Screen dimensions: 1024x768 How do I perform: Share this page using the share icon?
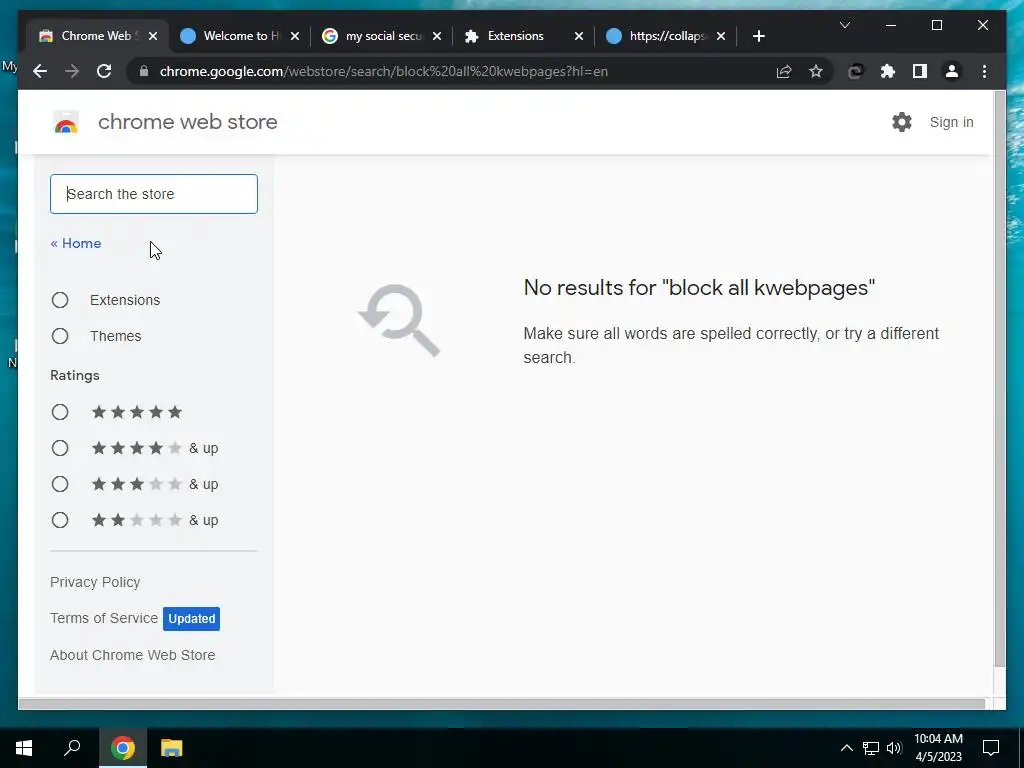pos(784,71)
